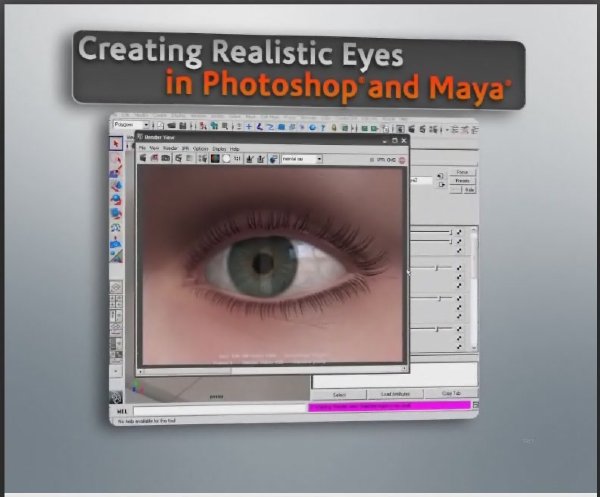Open the Polygons menu set dropdown
Image resolution: width=600 pixels, height=497 pixels.
[131, 125]
